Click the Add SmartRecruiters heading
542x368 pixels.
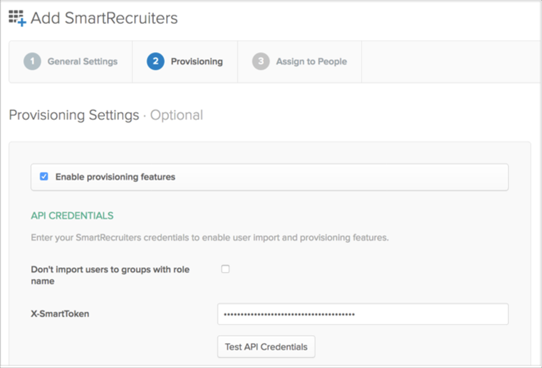pos(104,18)
